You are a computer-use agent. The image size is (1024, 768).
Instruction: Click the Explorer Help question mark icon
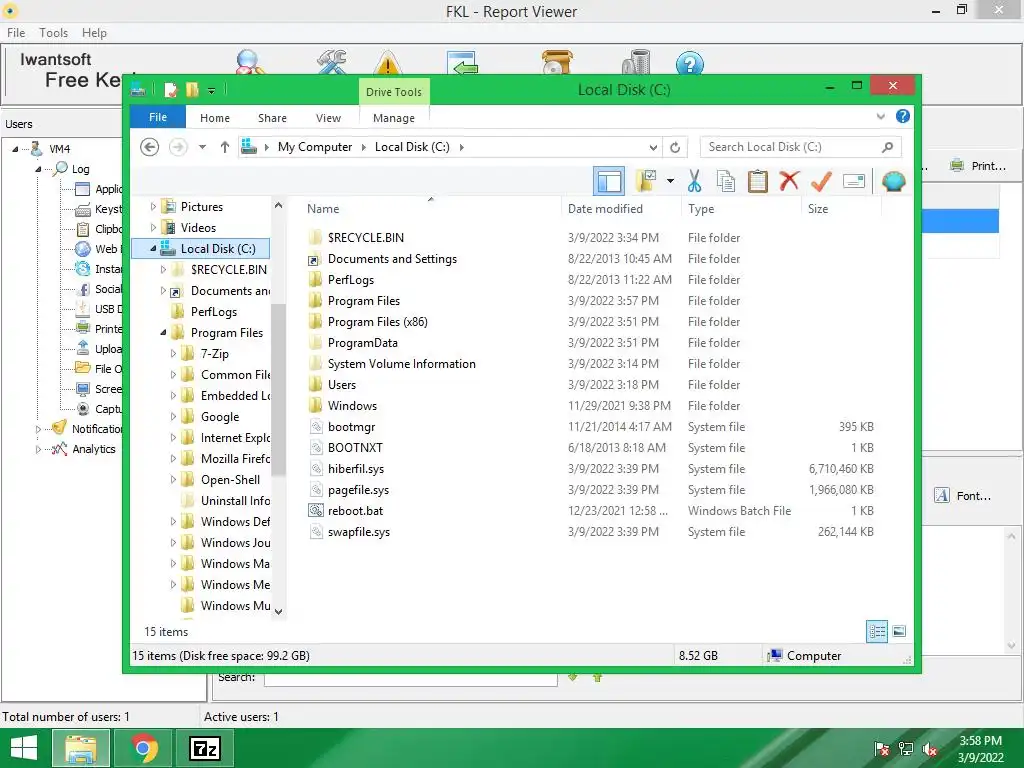click(903, 116)
